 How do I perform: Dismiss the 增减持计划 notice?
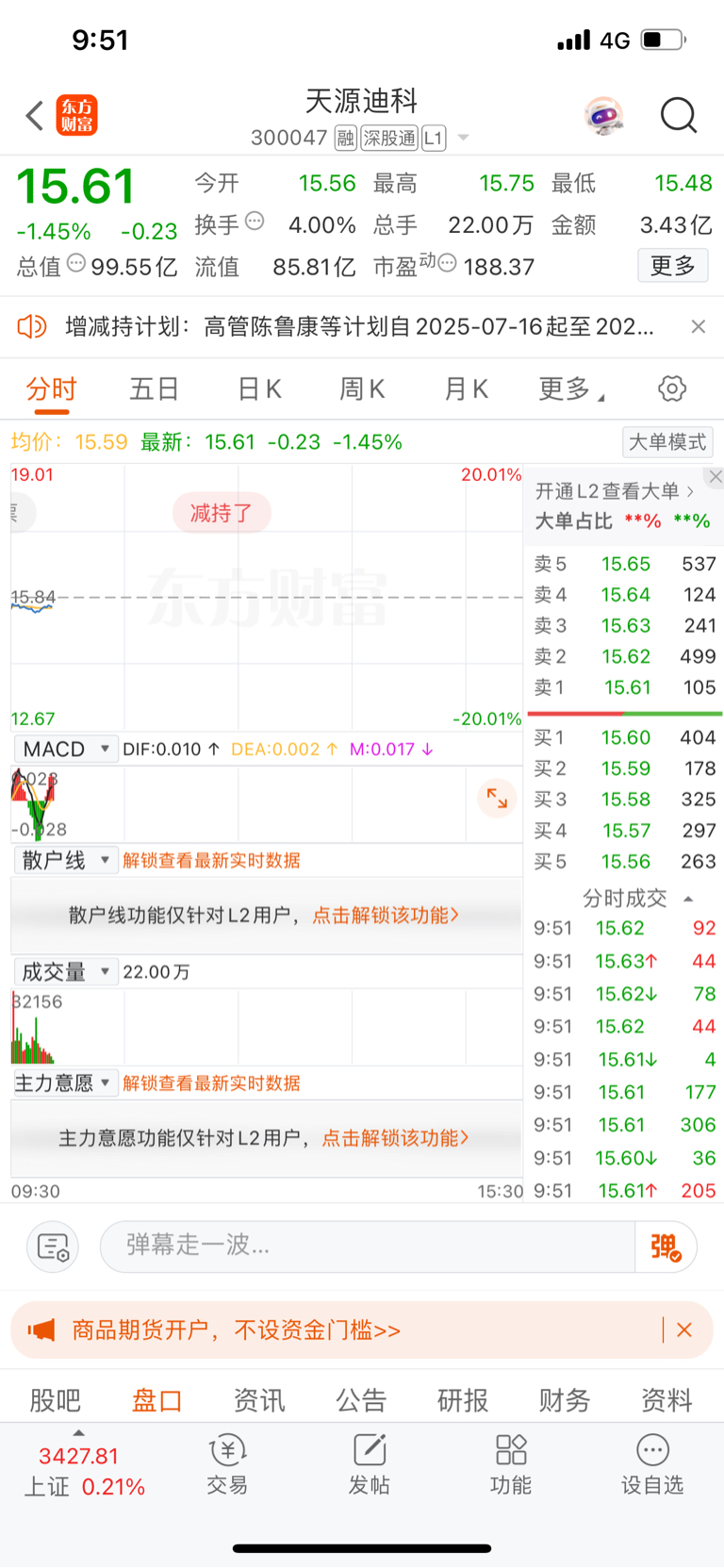(698, 326)
